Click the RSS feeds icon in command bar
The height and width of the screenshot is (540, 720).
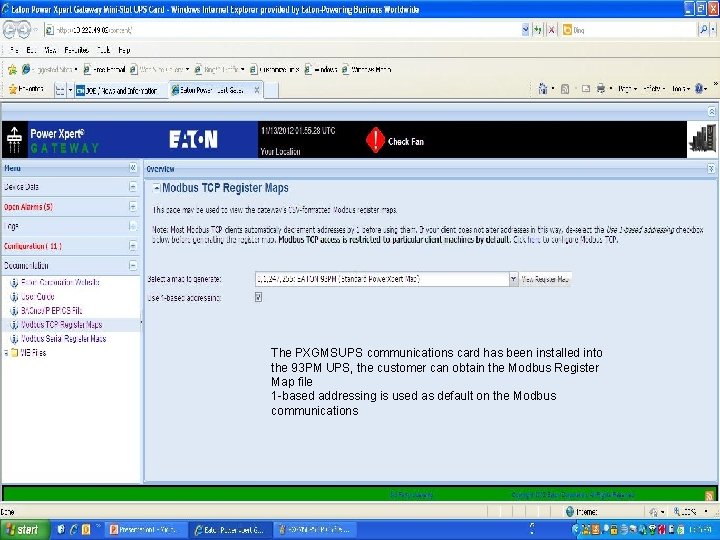point(565,89)
